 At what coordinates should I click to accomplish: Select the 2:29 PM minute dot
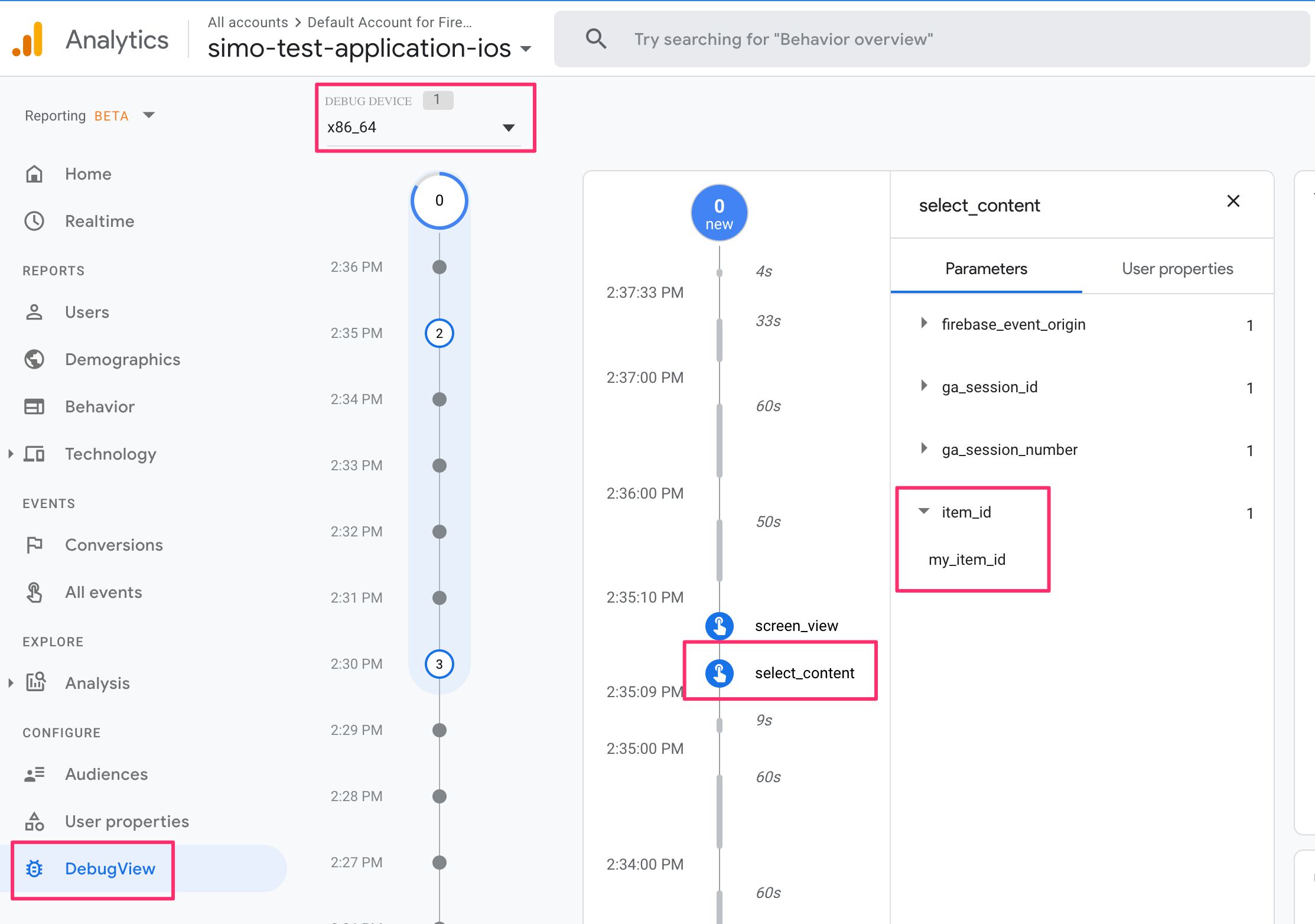(439, 730)
